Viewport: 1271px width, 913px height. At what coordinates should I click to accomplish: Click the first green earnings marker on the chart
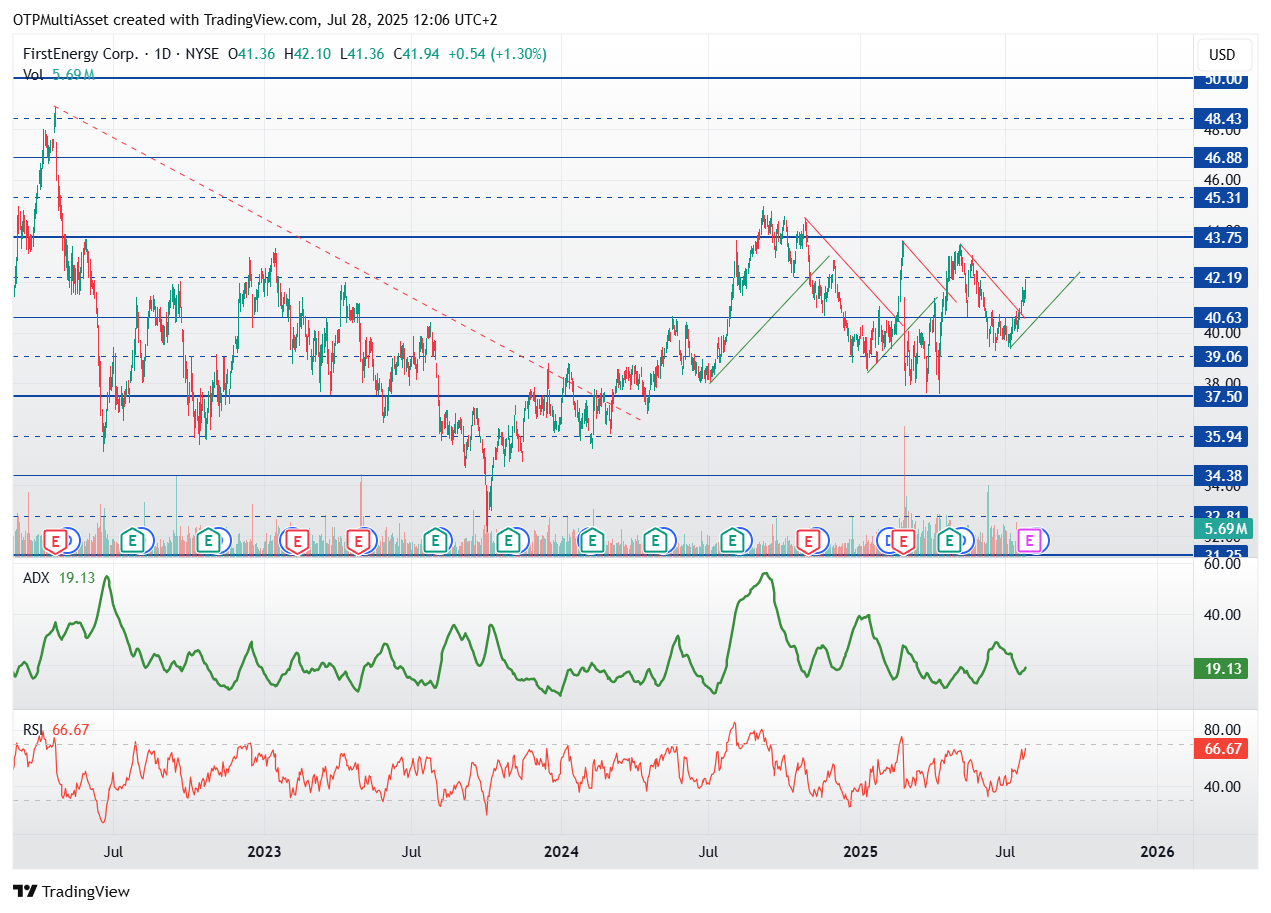point(131,541)
